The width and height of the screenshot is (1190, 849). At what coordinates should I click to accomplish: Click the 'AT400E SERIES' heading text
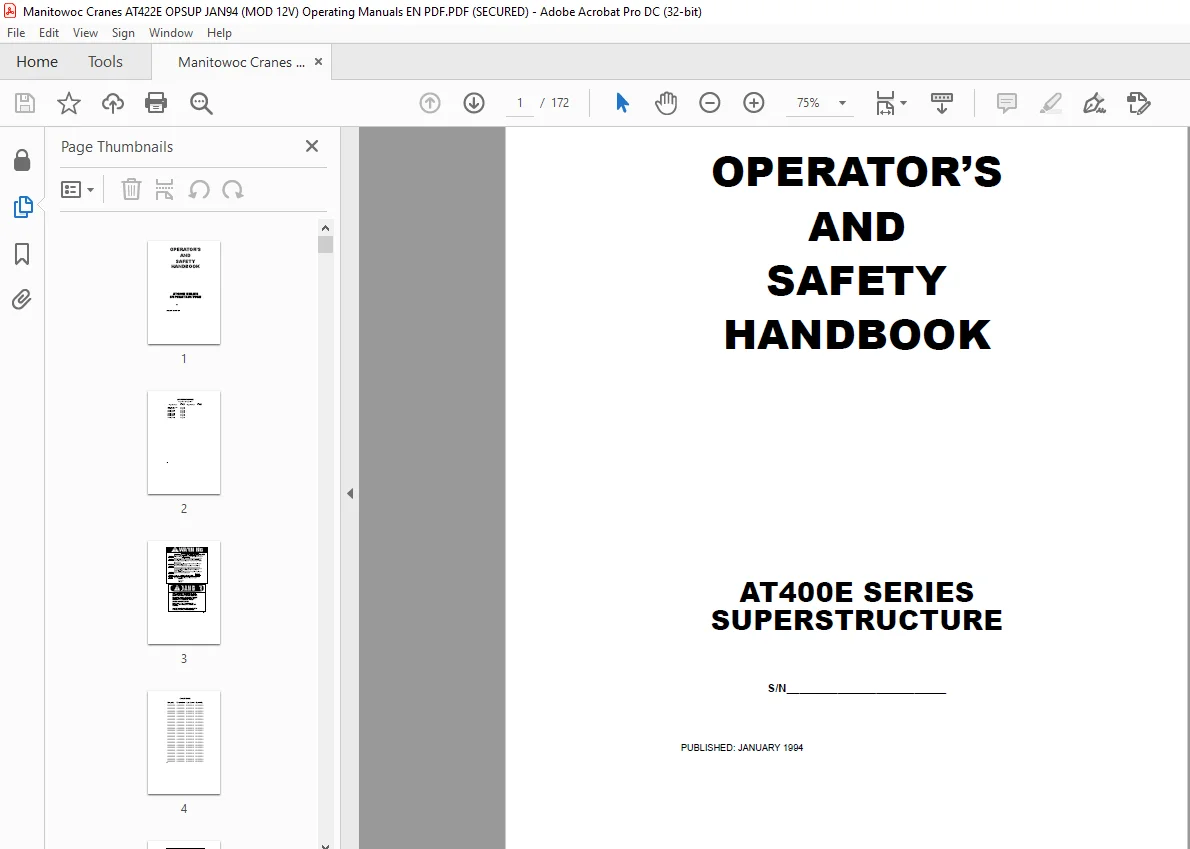click(857, 592)
